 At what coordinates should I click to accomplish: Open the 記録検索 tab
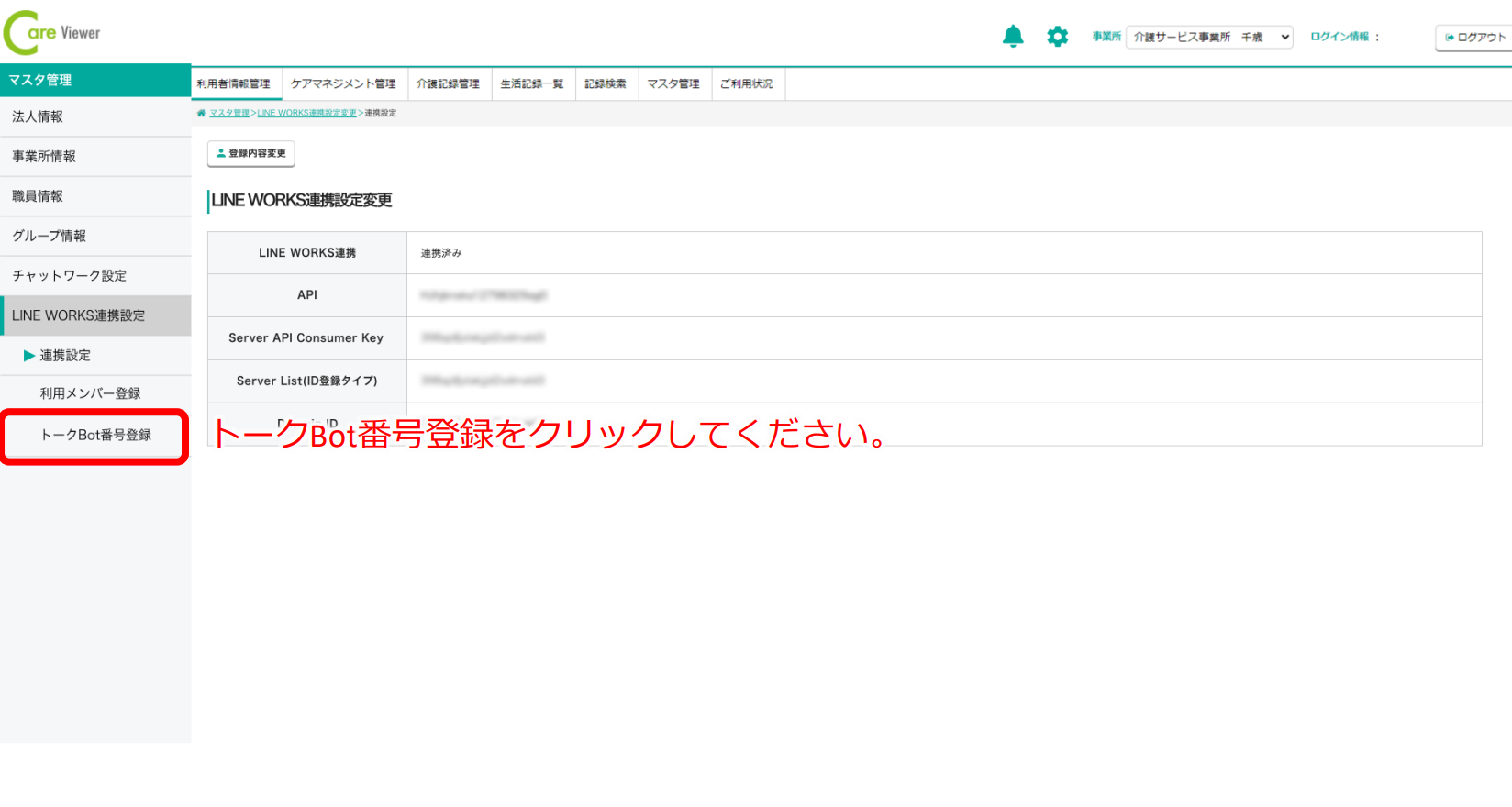pos(606,83)
